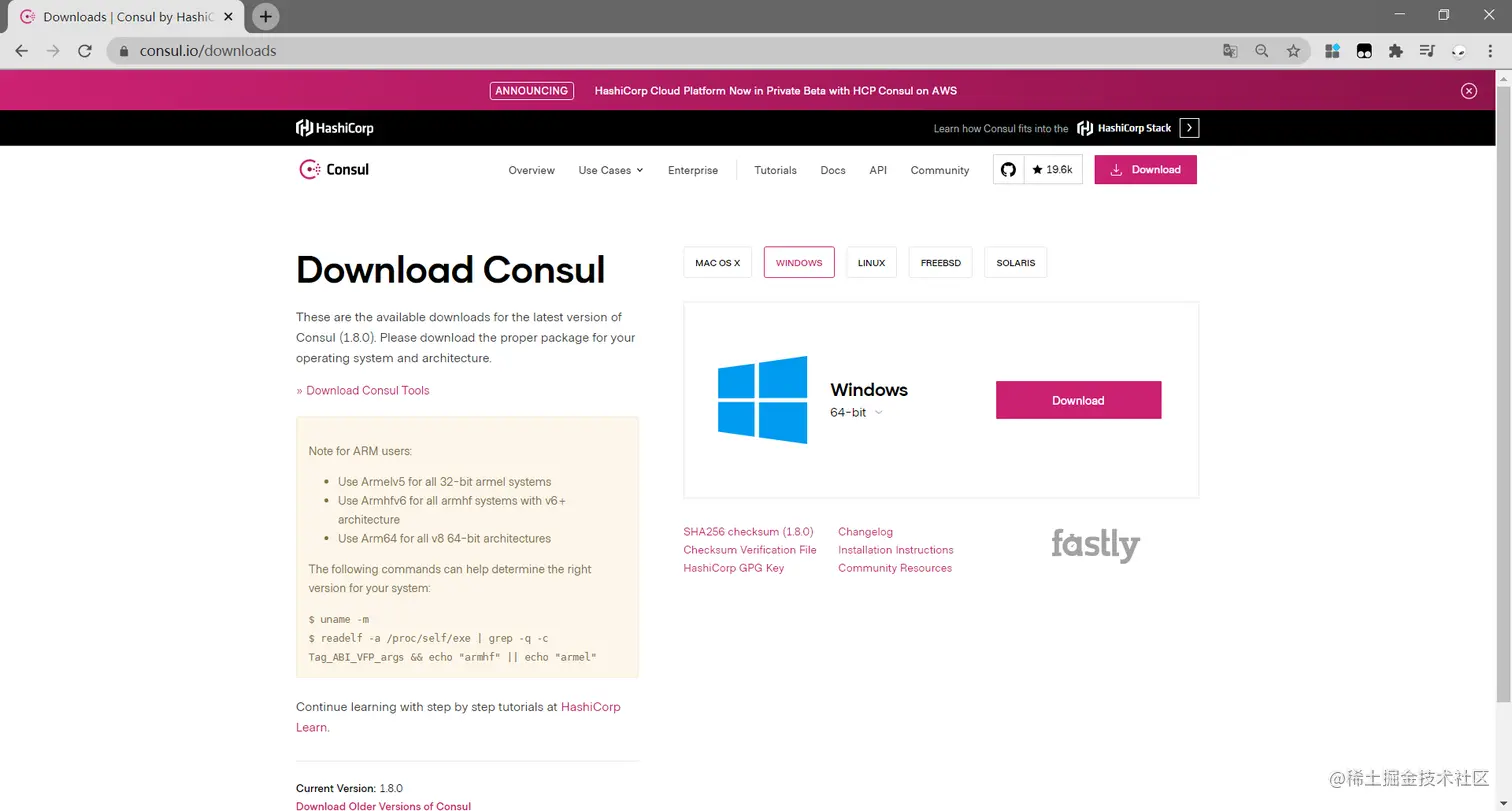
Task: Open the Chrome three-dot menu
Action: coord(1491,51)
